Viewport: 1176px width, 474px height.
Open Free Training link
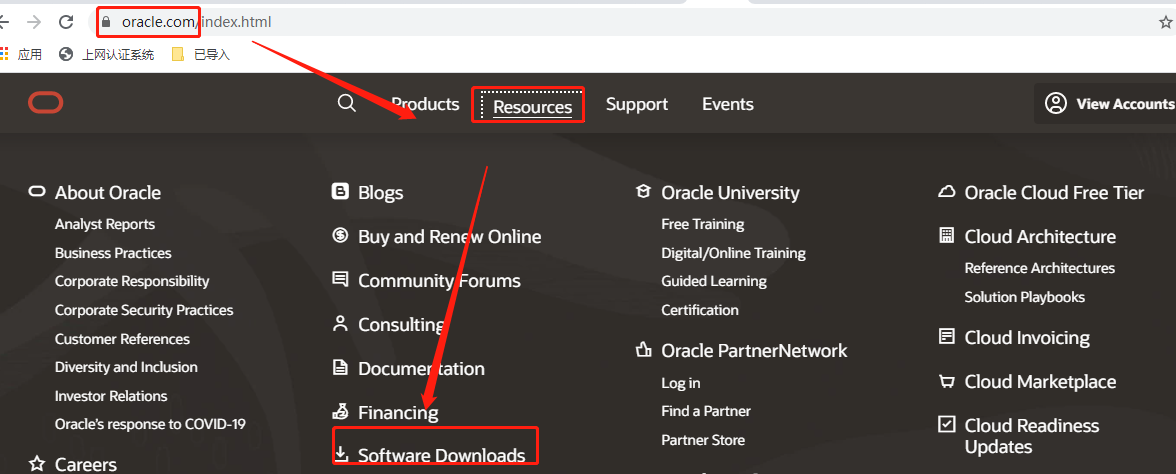tap(703, 224)
